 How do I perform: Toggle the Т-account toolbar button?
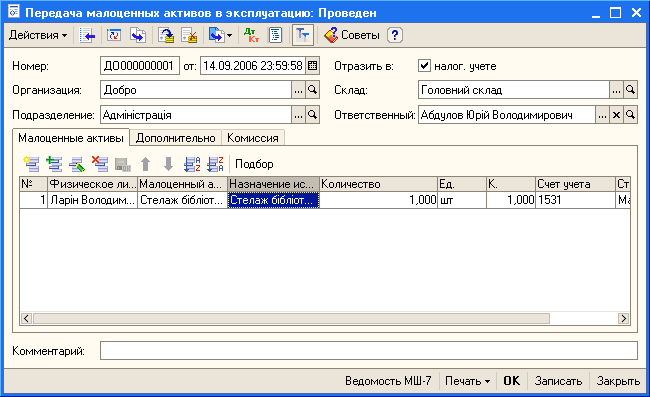tap(303, 35)
